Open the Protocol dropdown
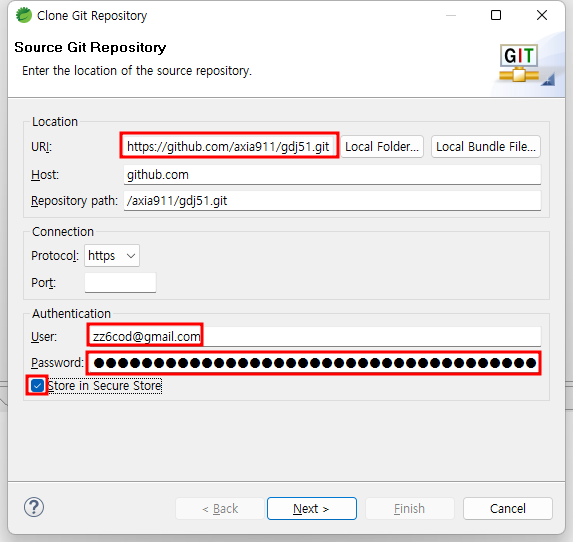Image resolution: width=573 pixels, height=542 pixels. [112, 255]
